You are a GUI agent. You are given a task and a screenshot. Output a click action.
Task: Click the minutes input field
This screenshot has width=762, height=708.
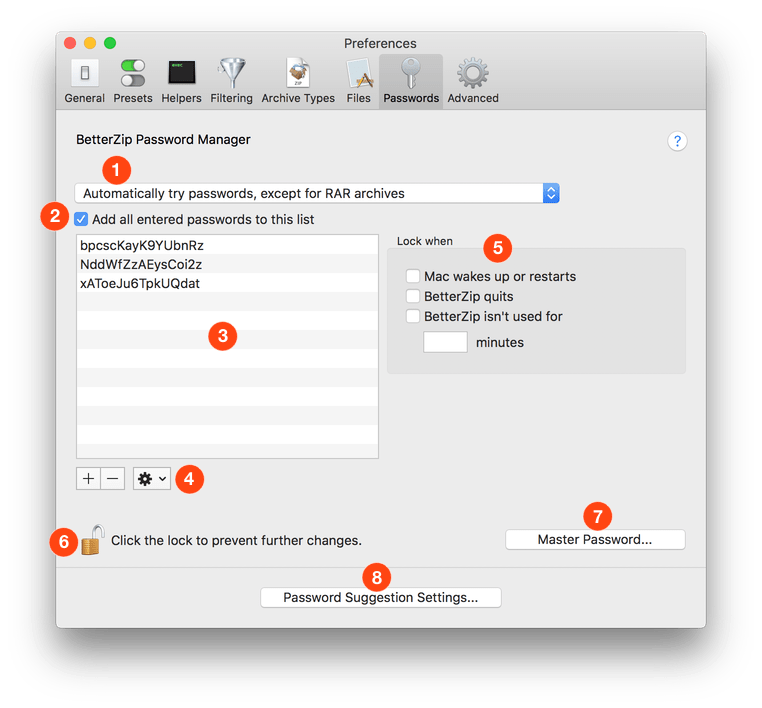point(445,342)
